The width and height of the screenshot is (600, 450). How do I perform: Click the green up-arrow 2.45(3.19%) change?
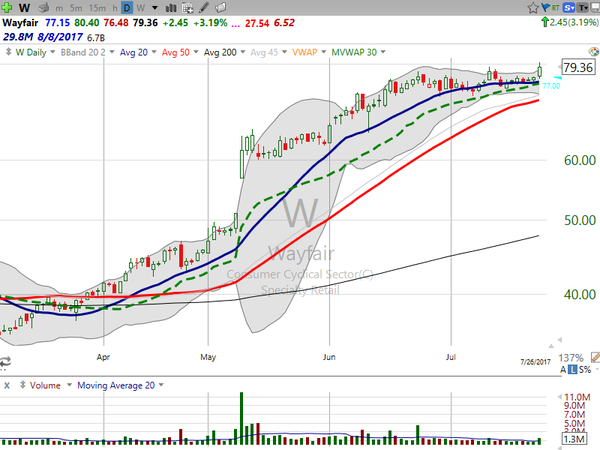pos(570,23)
